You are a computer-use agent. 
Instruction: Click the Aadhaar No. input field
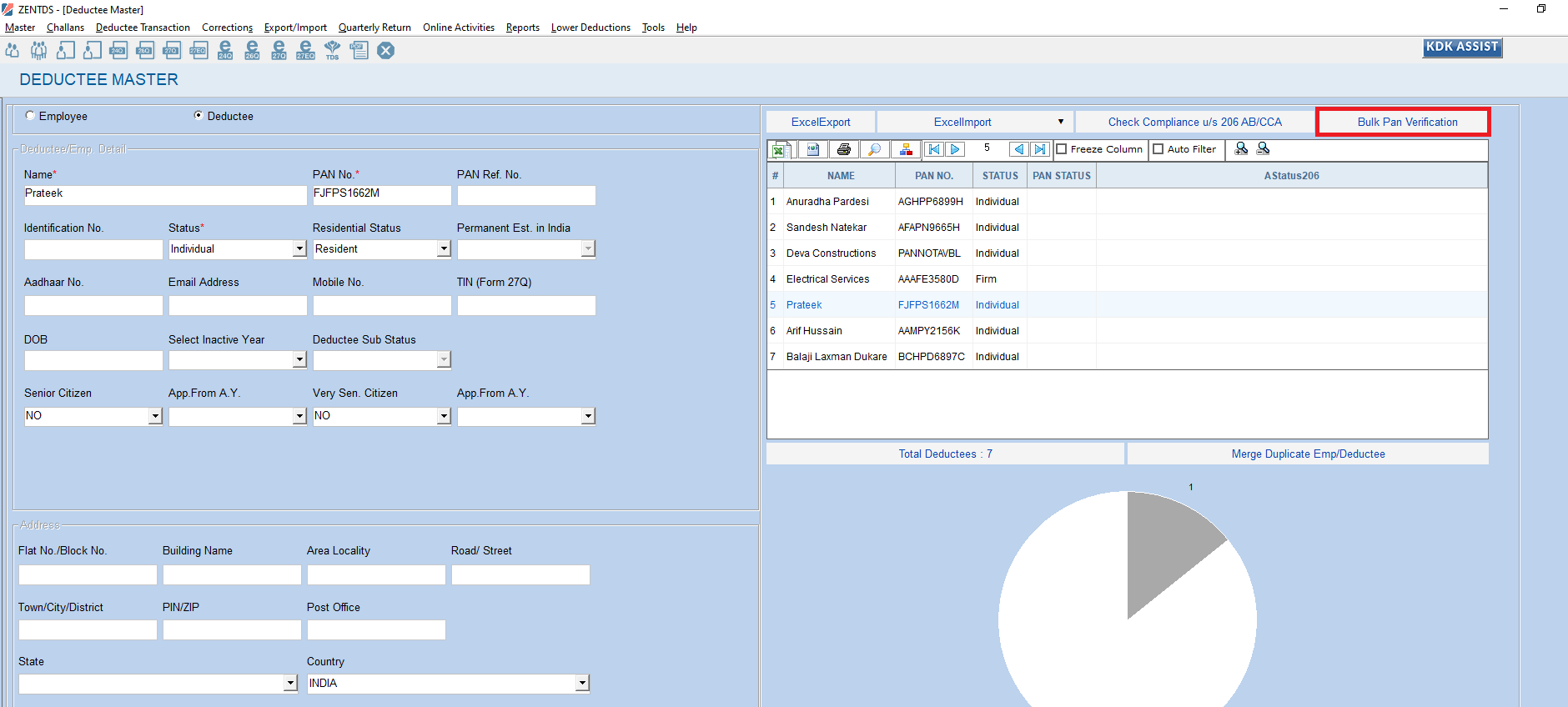click(93, 305)
